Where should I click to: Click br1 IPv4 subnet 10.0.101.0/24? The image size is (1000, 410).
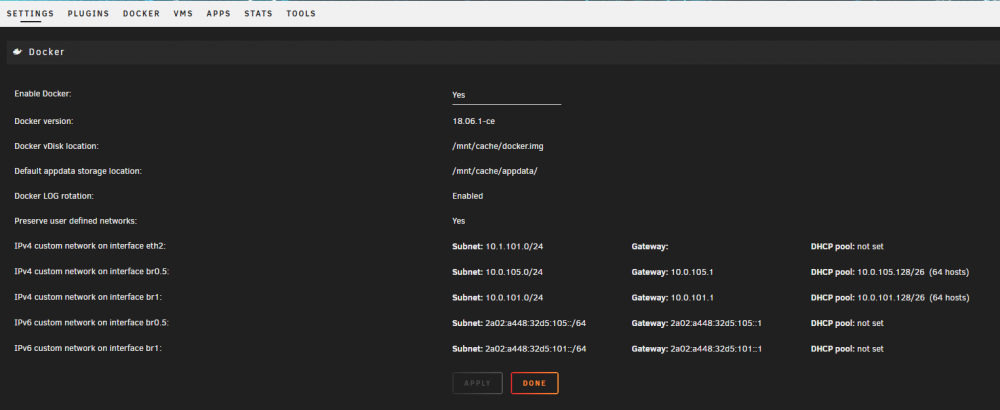pyautogui.click(x=514, y=297)
